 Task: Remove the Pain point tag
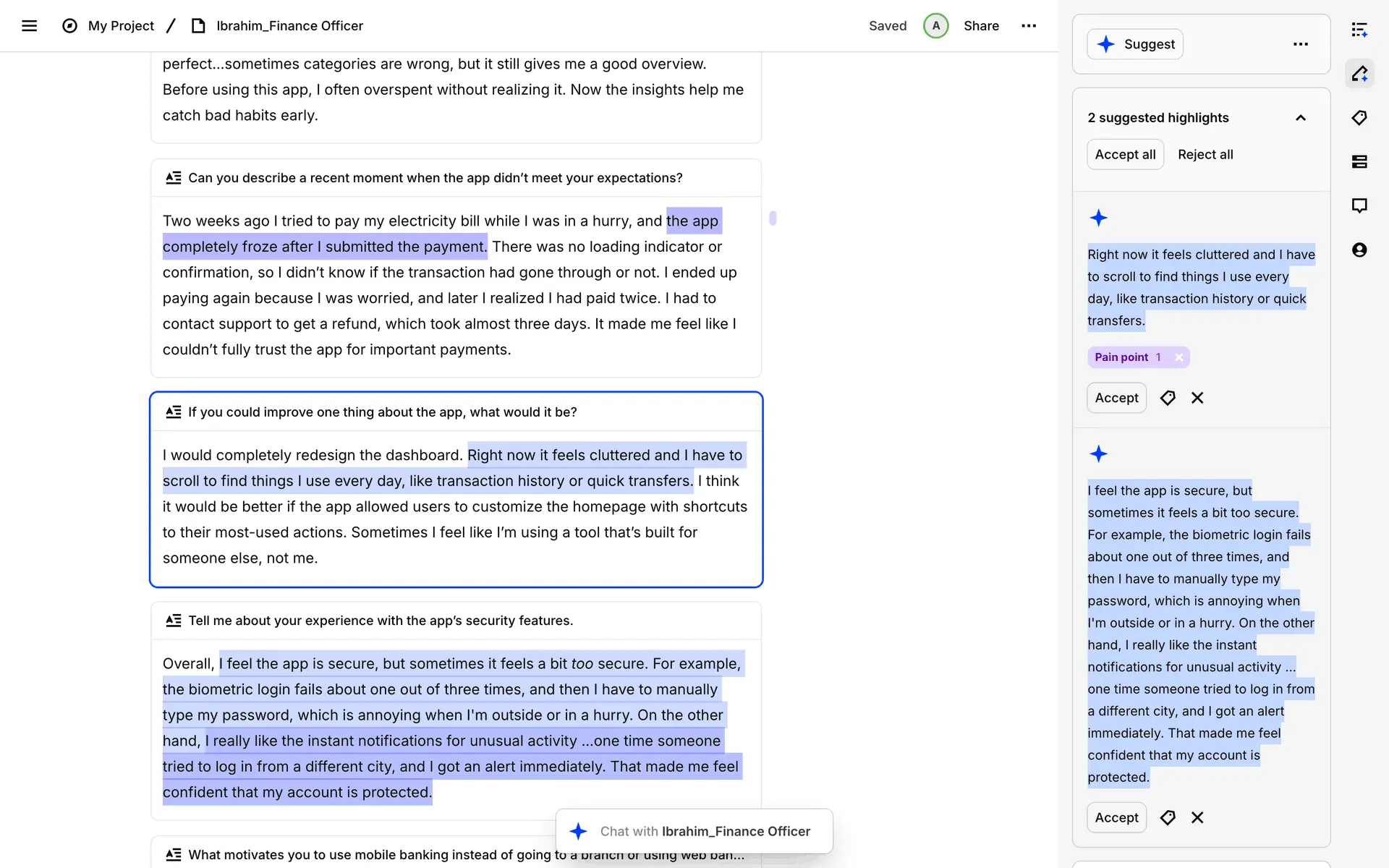coord(1179,357)
